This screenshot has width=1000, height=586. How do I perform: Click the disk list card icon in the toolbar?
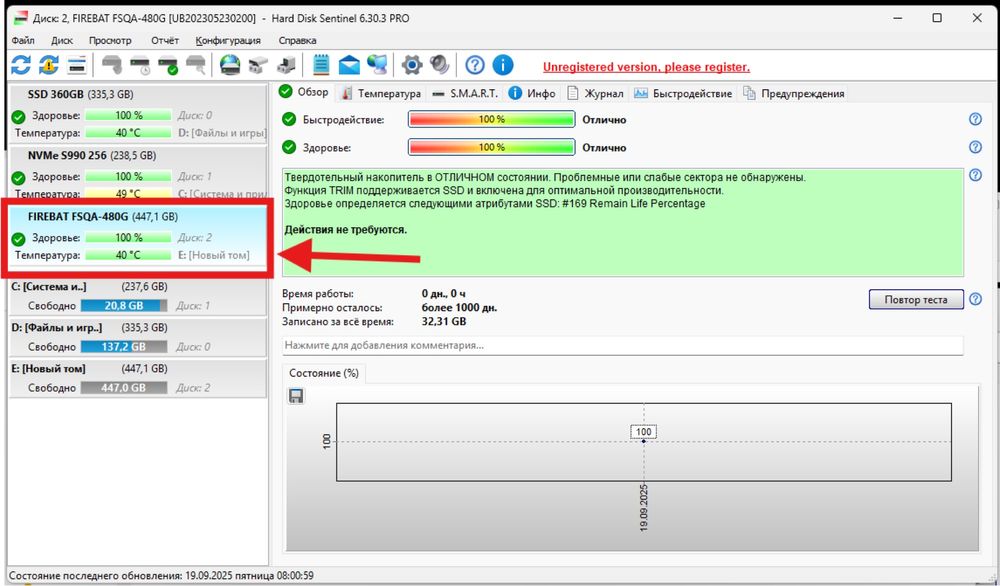(77, 65)
